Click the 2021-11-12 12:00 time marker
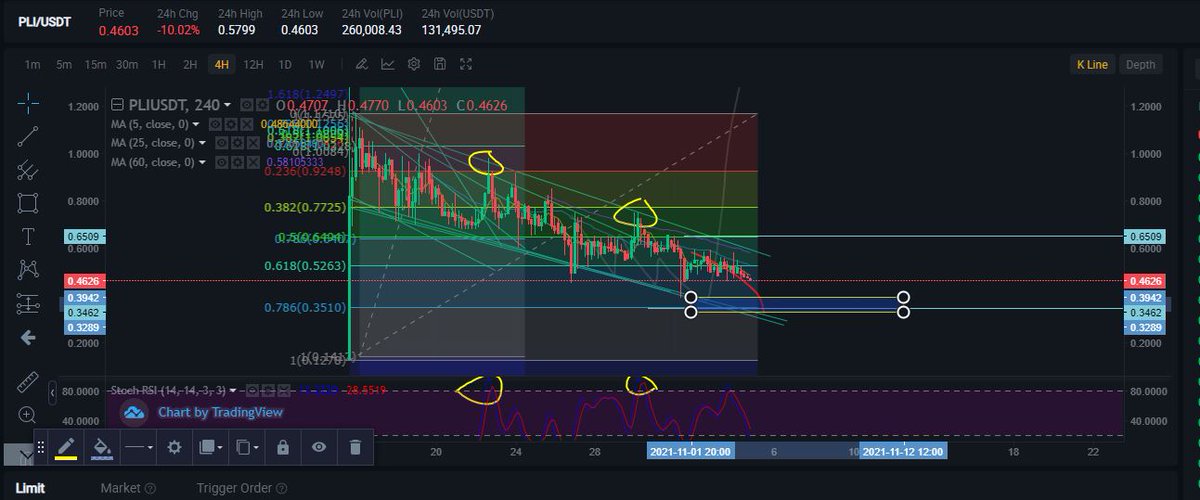Screen dimensions: 1200x500 tap(903, 452)
